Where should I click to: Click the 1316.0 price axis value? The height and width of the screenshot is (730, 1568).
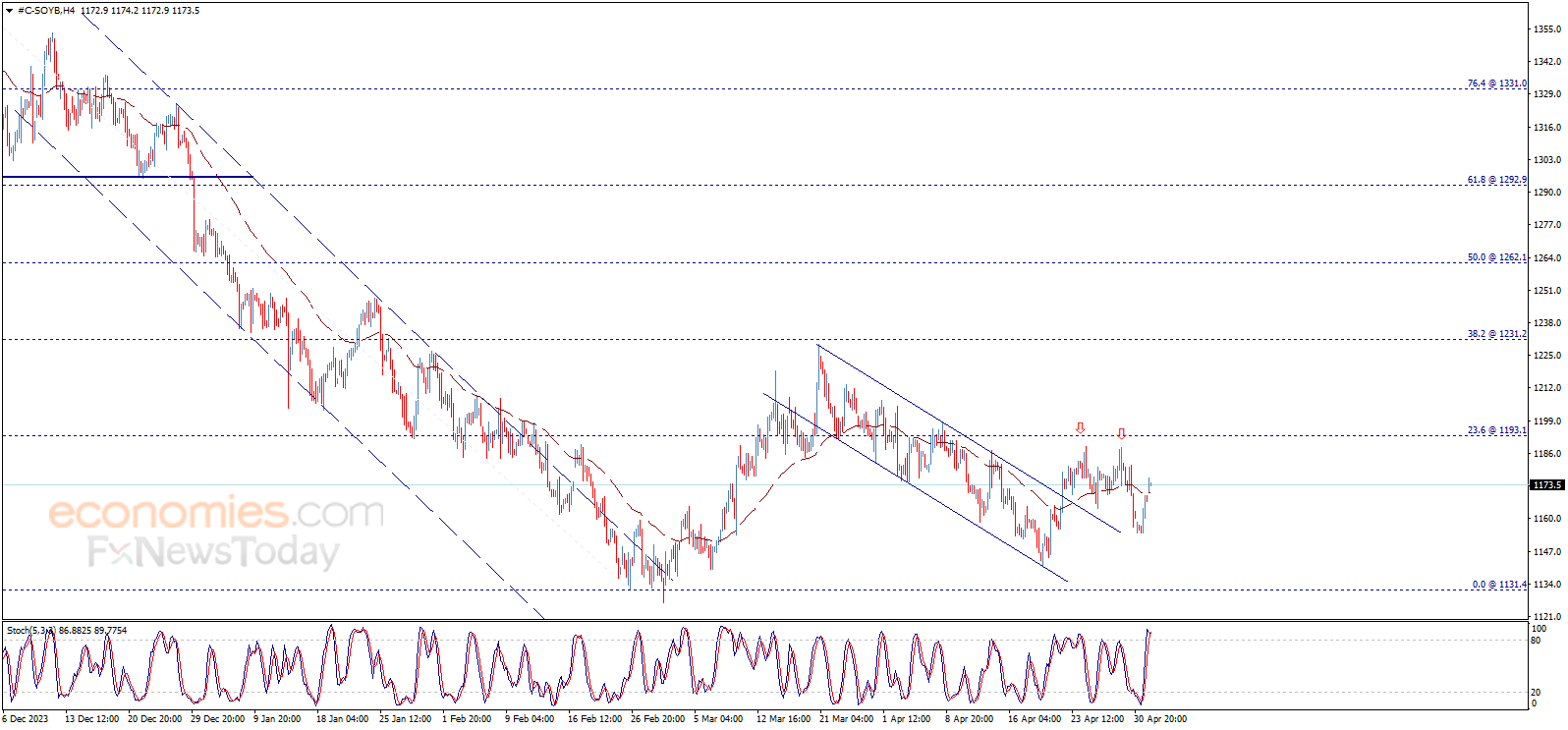click(x=1547, y=128)
